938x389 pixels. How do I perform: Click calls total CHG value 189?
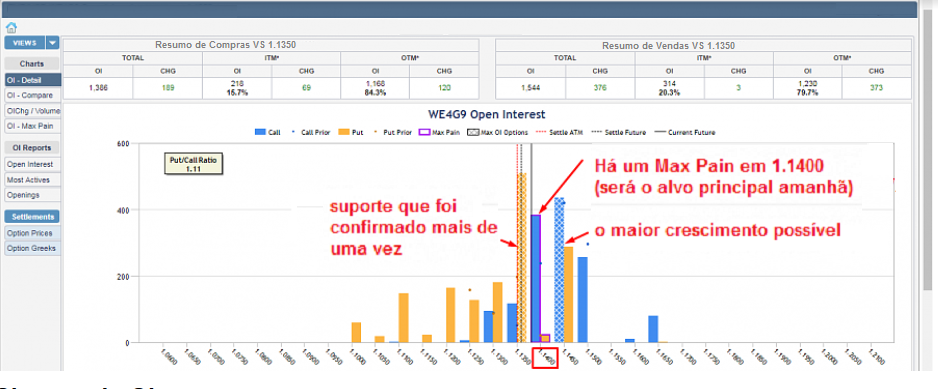168,87
